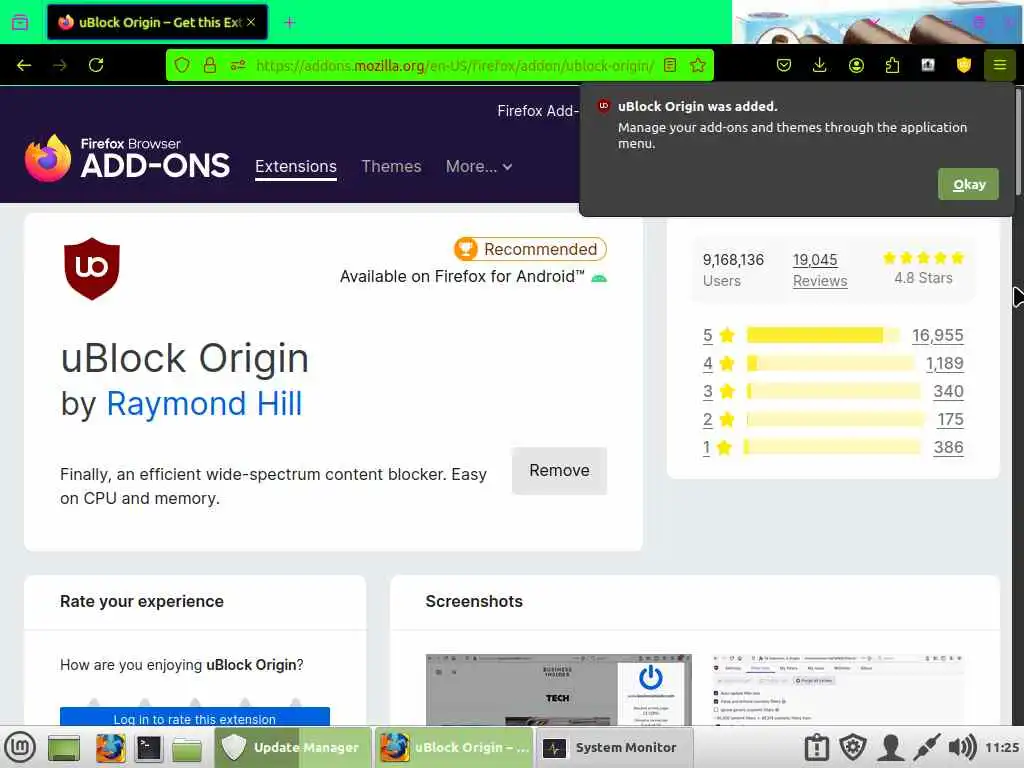Screen dimensions: 1024x768
Task: Toggle reader view icon in address bar
Action: pyautogui.click(x=669, y=65)
